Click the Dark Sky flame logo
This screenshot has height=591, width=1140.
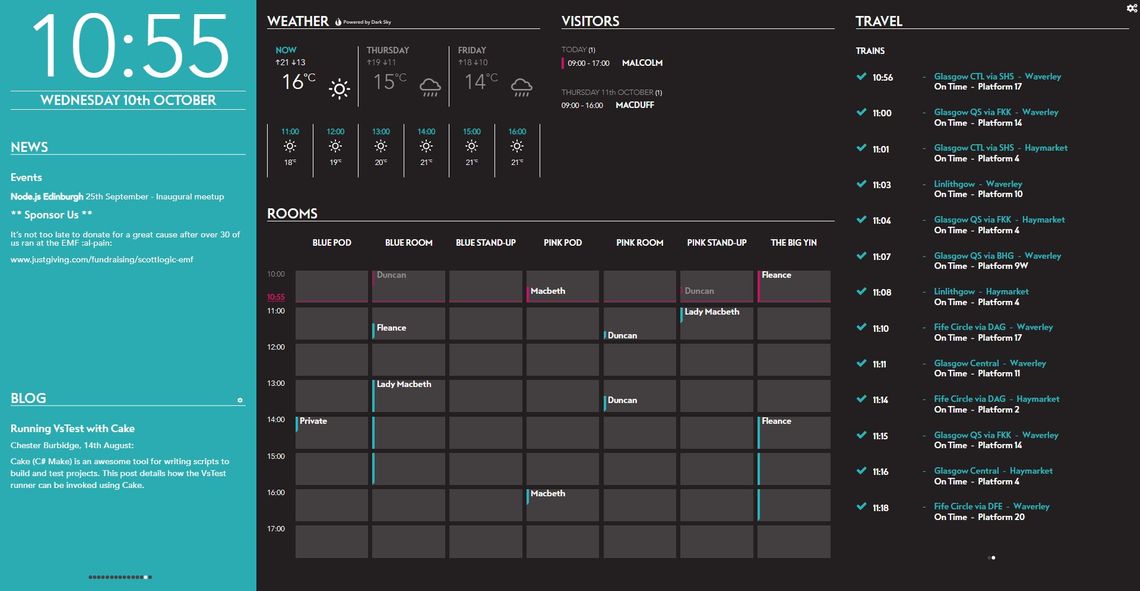[338, 22]
